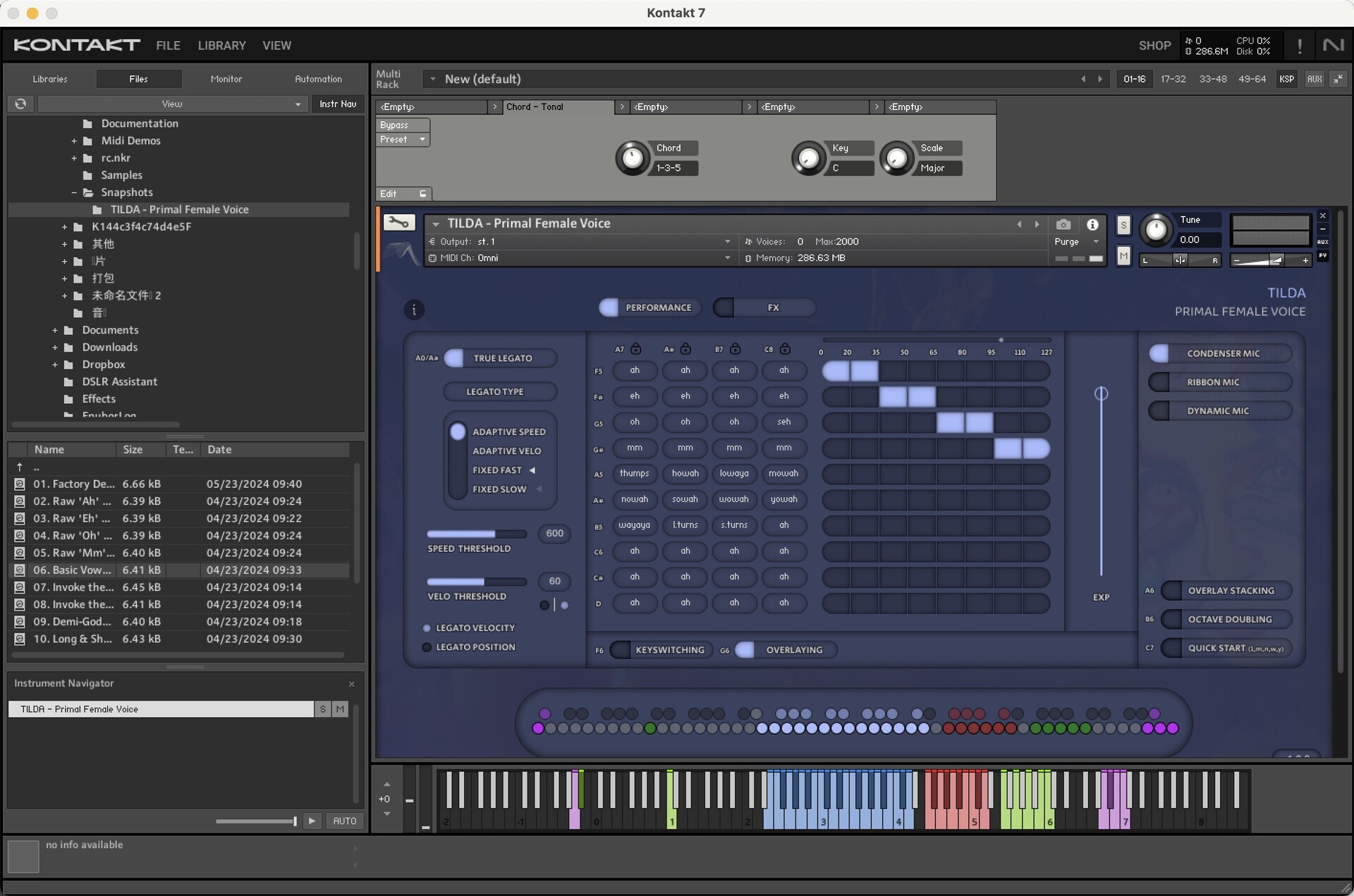Click the save icon next to Edit
The width and height of the screenshot is (1354, 896).
coord(423,194)
